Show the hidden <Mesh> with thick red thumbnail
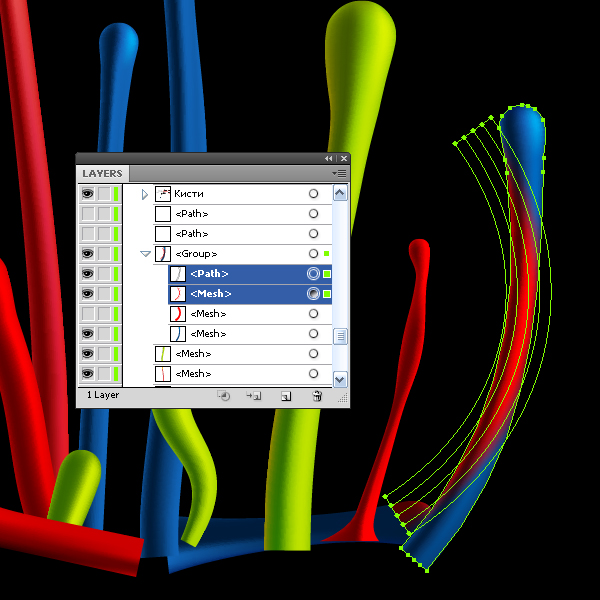Viewport: 600px width, 600px height. 88,313
